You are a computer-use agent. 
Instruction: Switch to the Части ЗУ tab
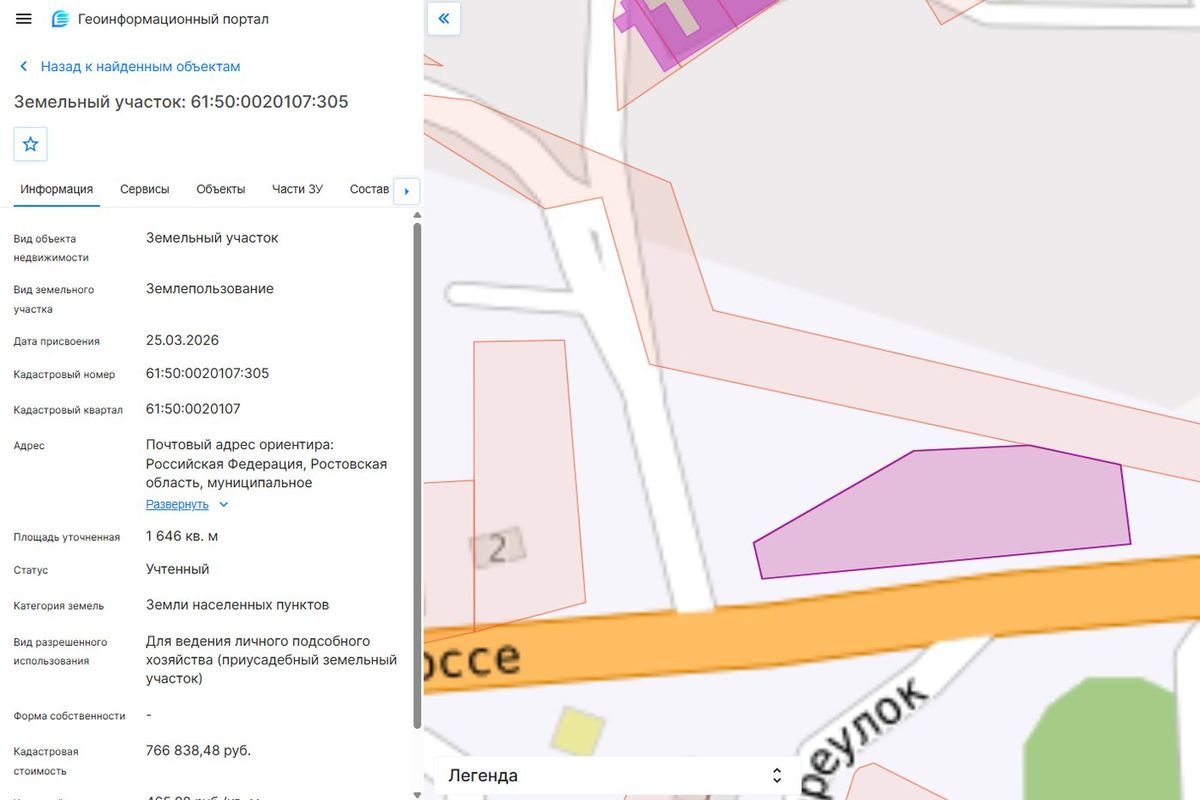[297, 189]
